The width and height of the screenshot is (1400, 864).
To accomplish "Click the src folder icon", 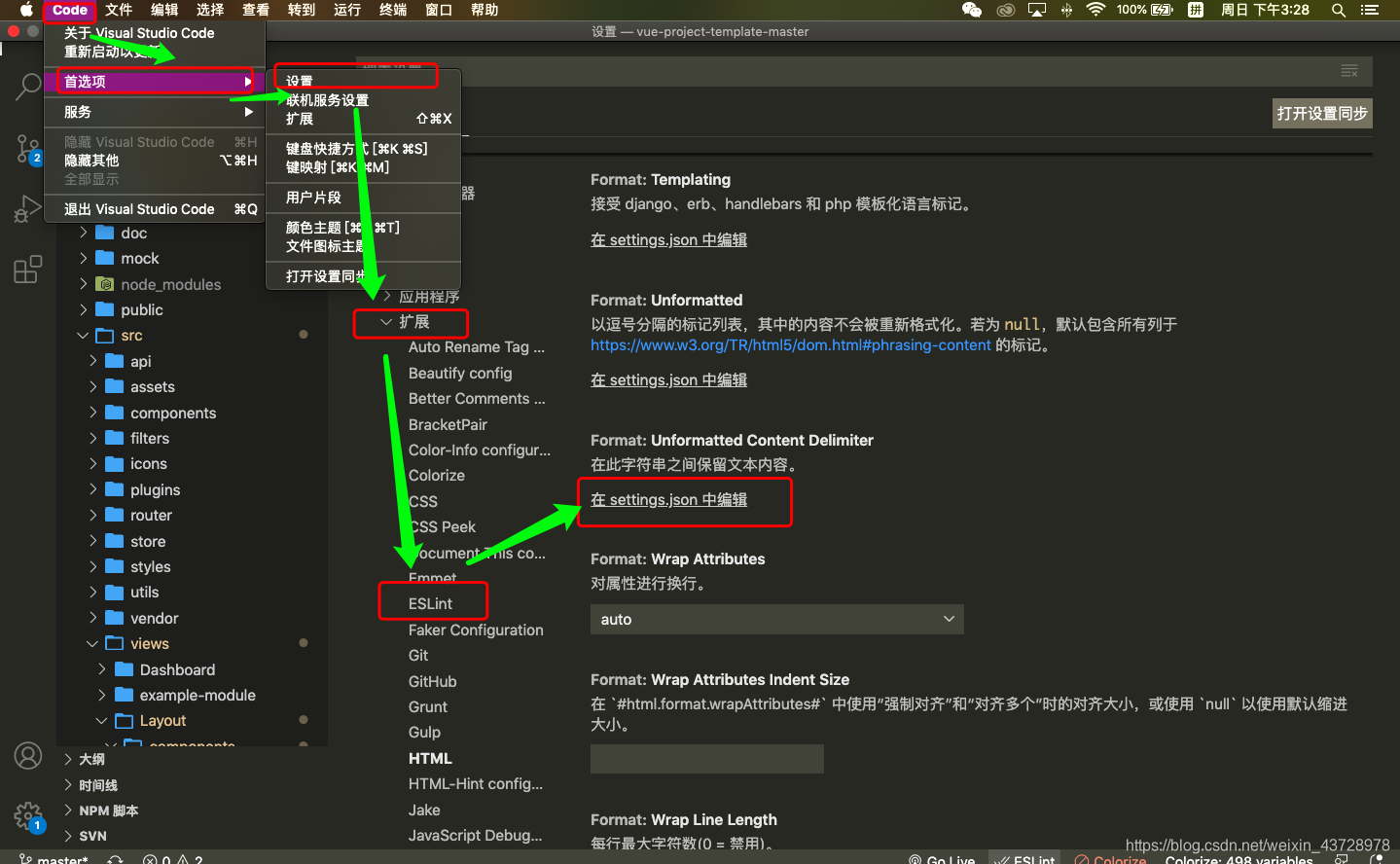I will point(105,336).
